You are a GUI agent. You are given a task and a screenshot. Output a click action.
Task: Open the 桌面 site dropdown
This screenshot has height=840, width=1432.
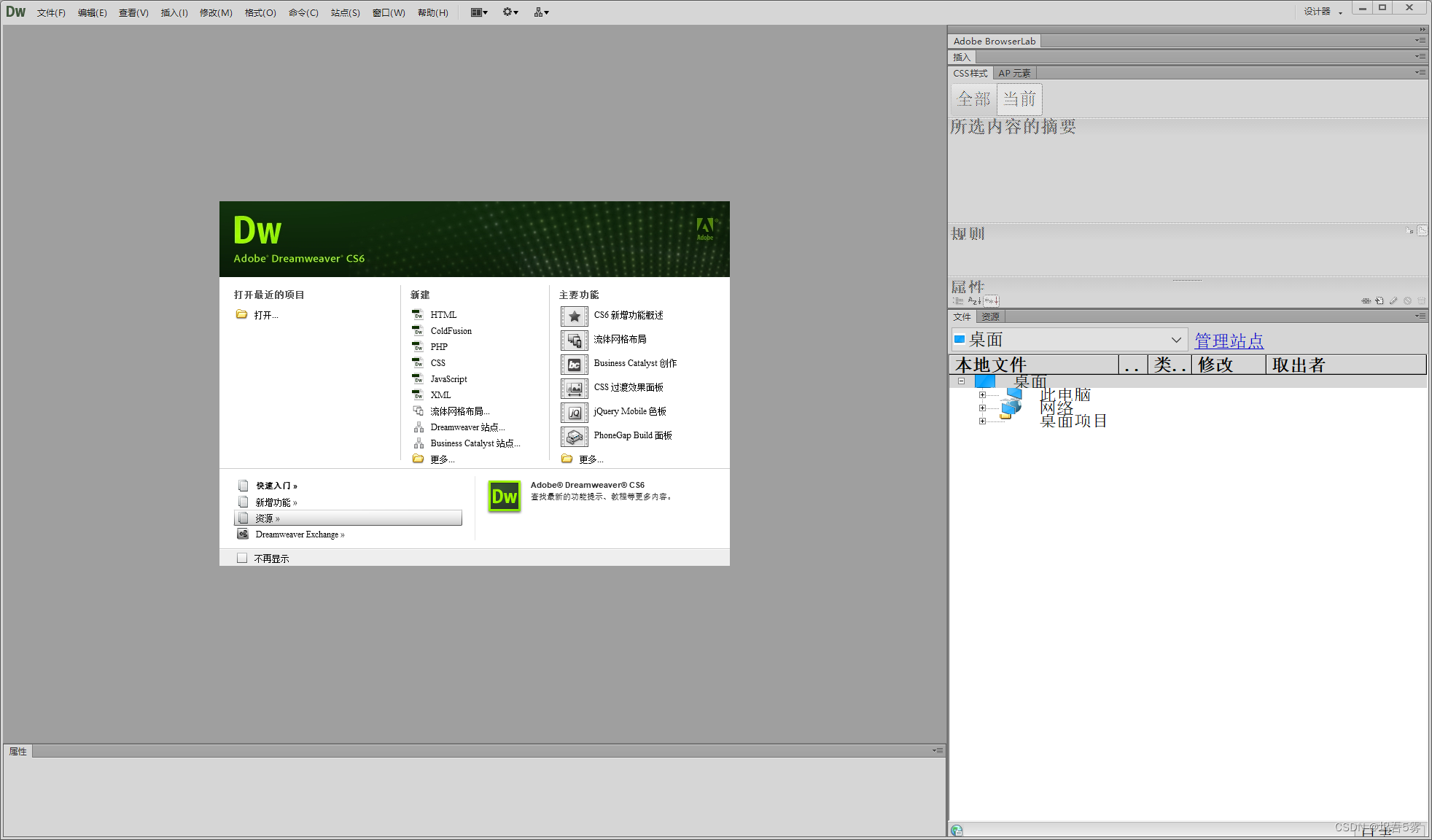pyautogui.click(x=1175, y=339)
